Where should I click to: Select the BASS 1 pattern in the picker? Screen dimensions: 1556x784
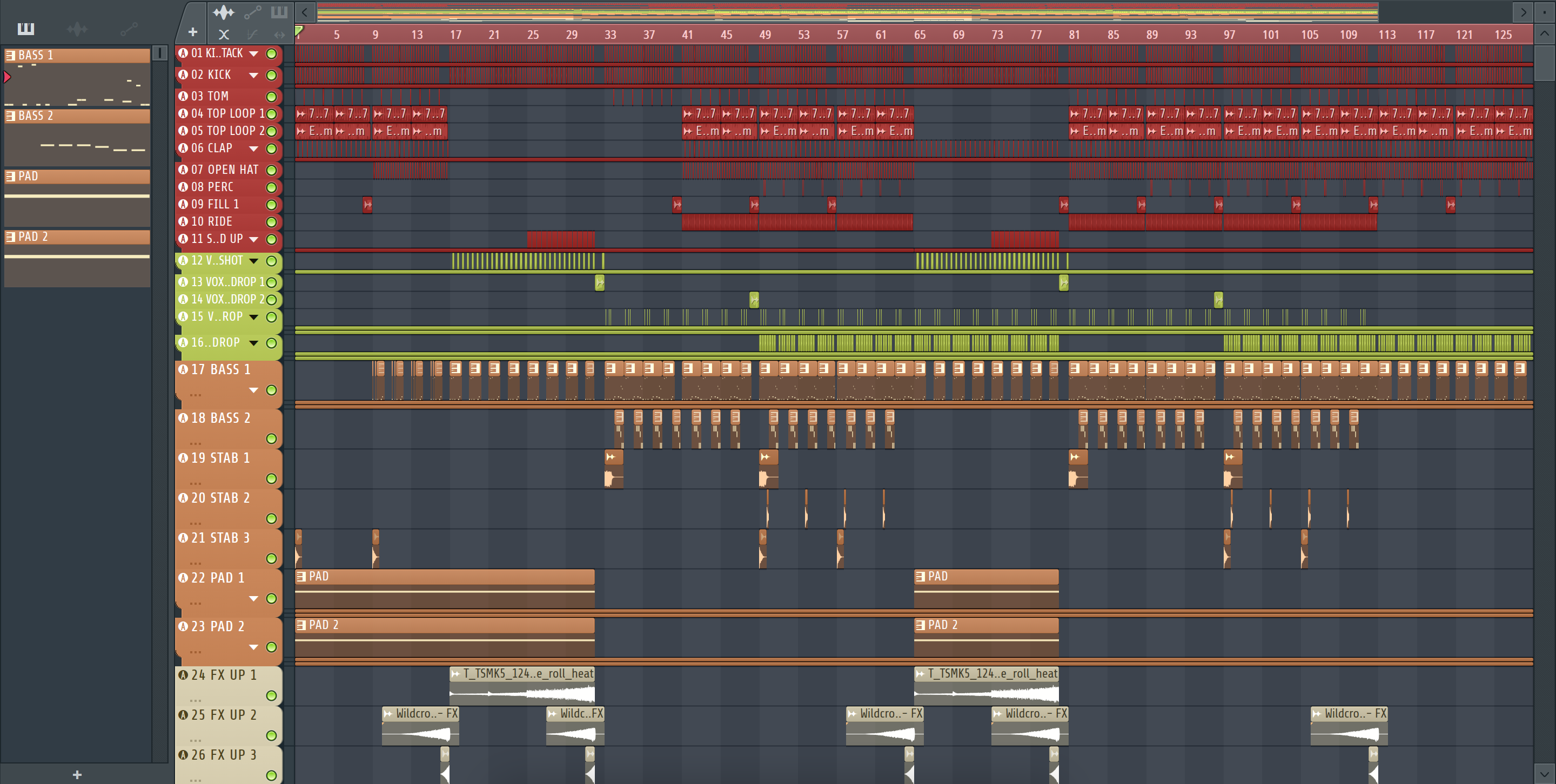pos(77,77)
